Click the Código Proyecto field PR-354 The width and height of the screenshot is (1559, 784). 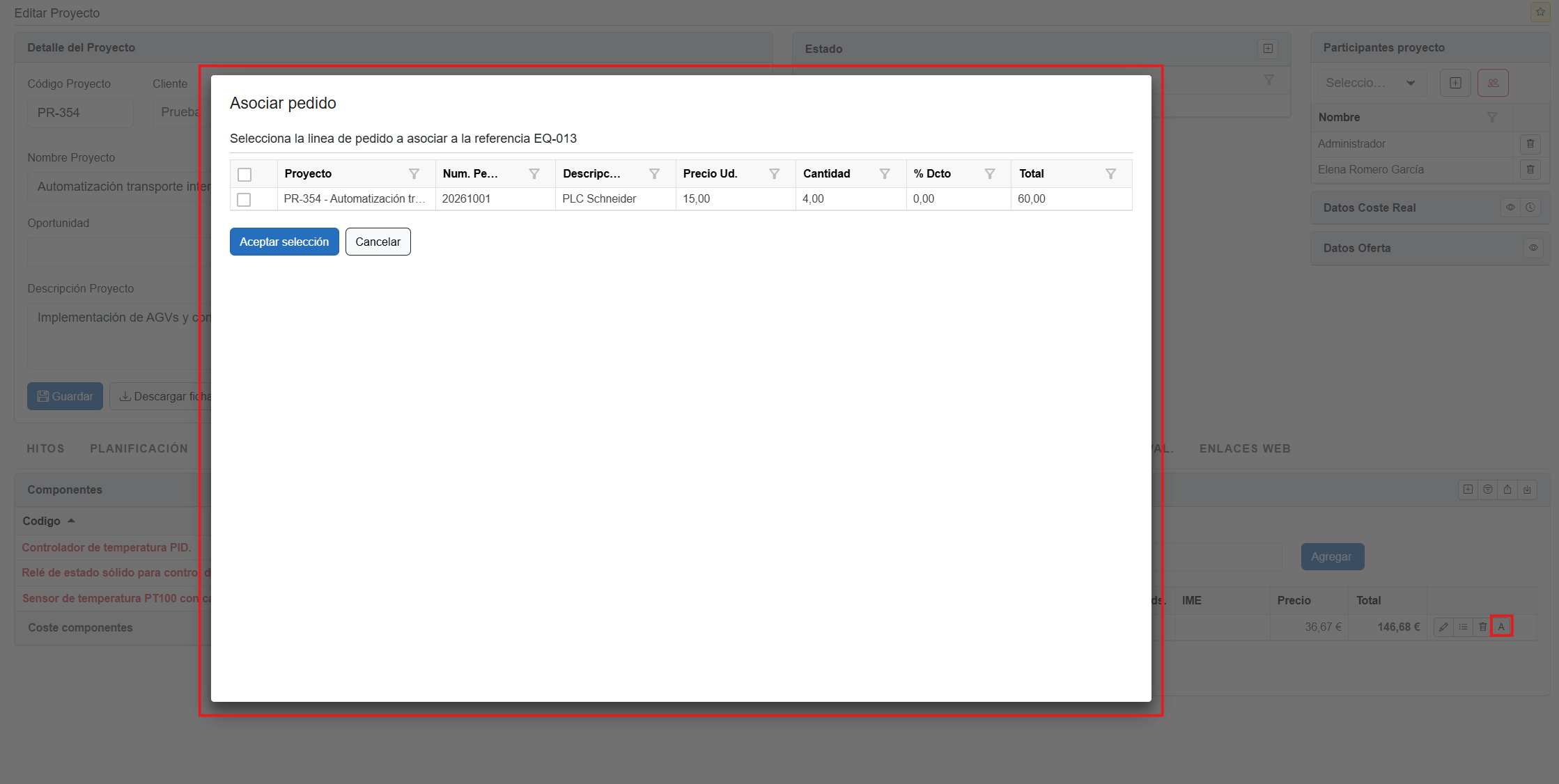79,113
